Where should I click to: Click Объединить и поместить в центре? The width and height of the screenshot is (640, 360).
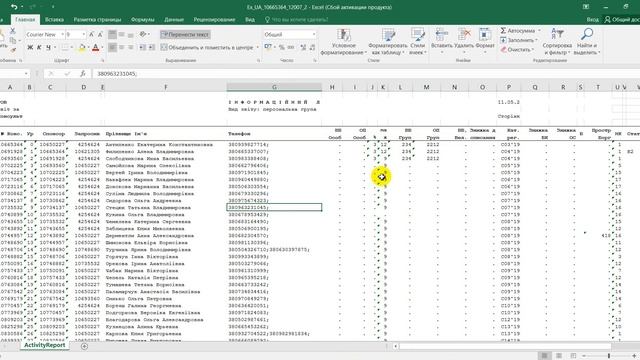(x=207, y=48)
